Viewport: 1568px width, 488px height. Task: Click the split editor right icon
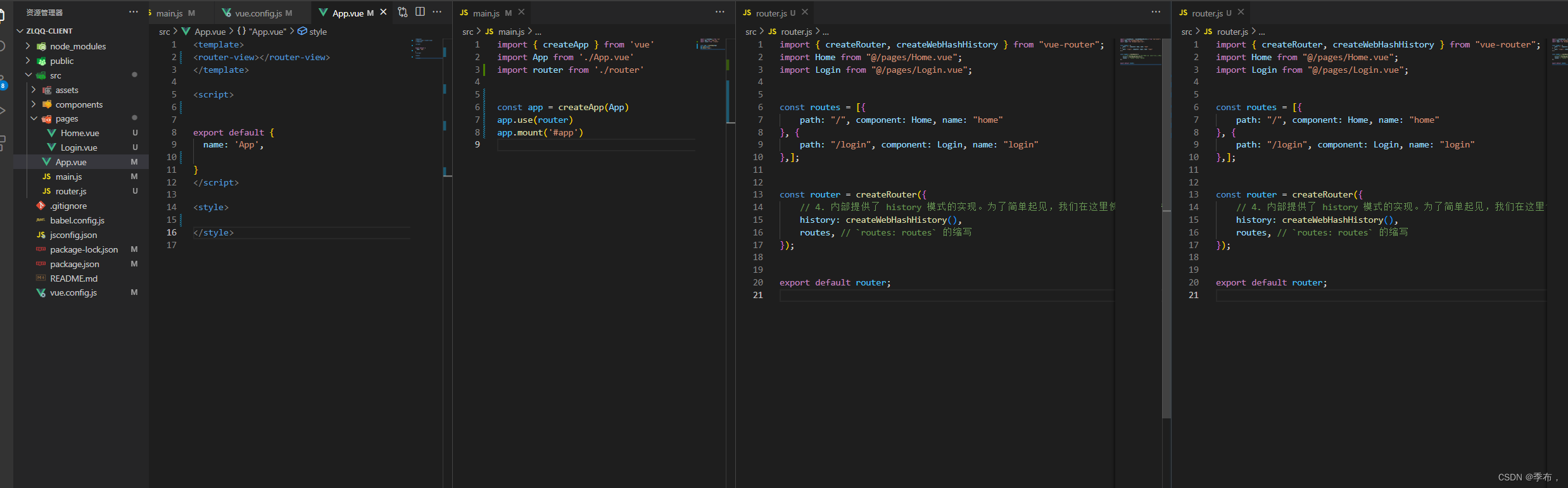pyautogui.click(x=420, y=12)
